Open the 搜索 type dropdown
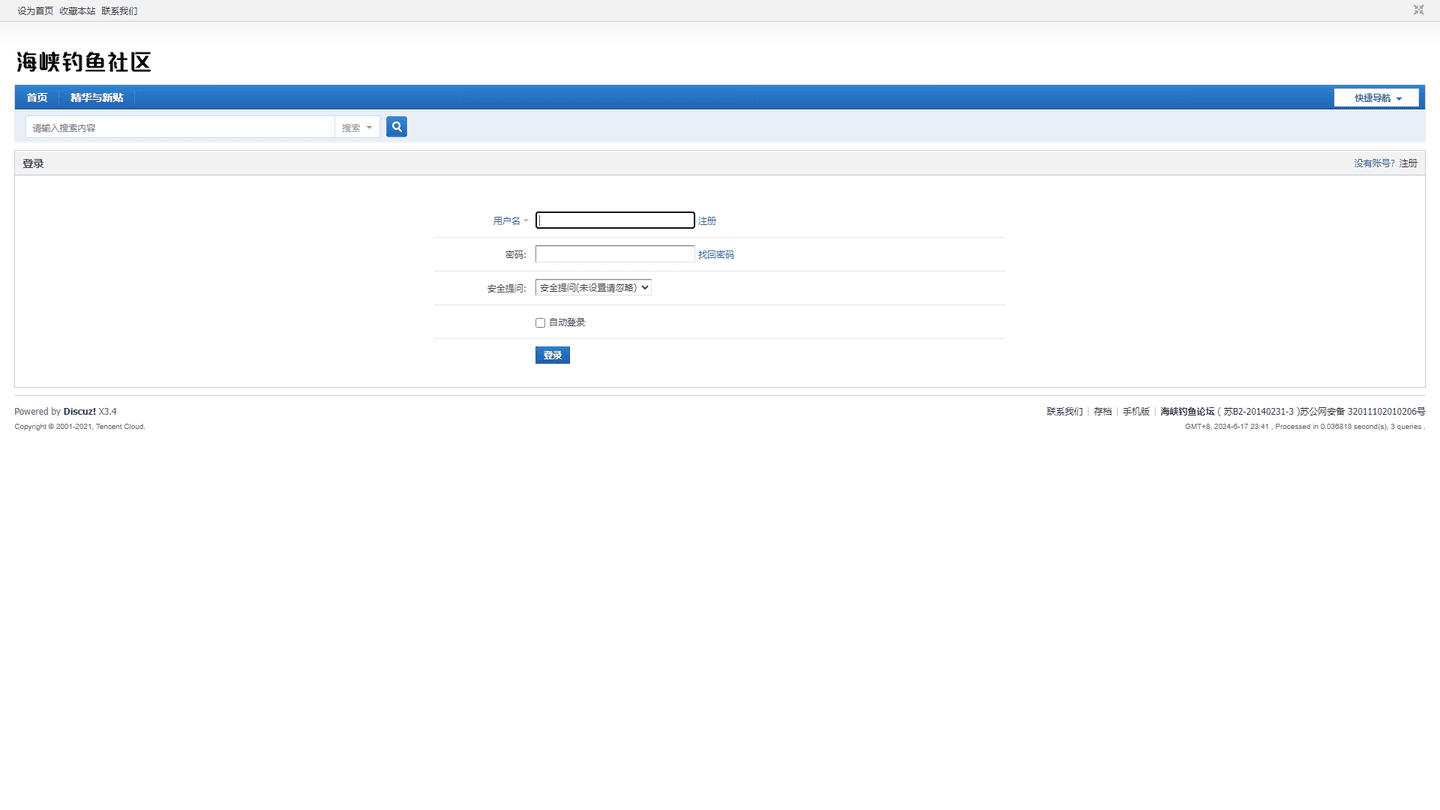 pyautogui.click(x=357, y=128)
